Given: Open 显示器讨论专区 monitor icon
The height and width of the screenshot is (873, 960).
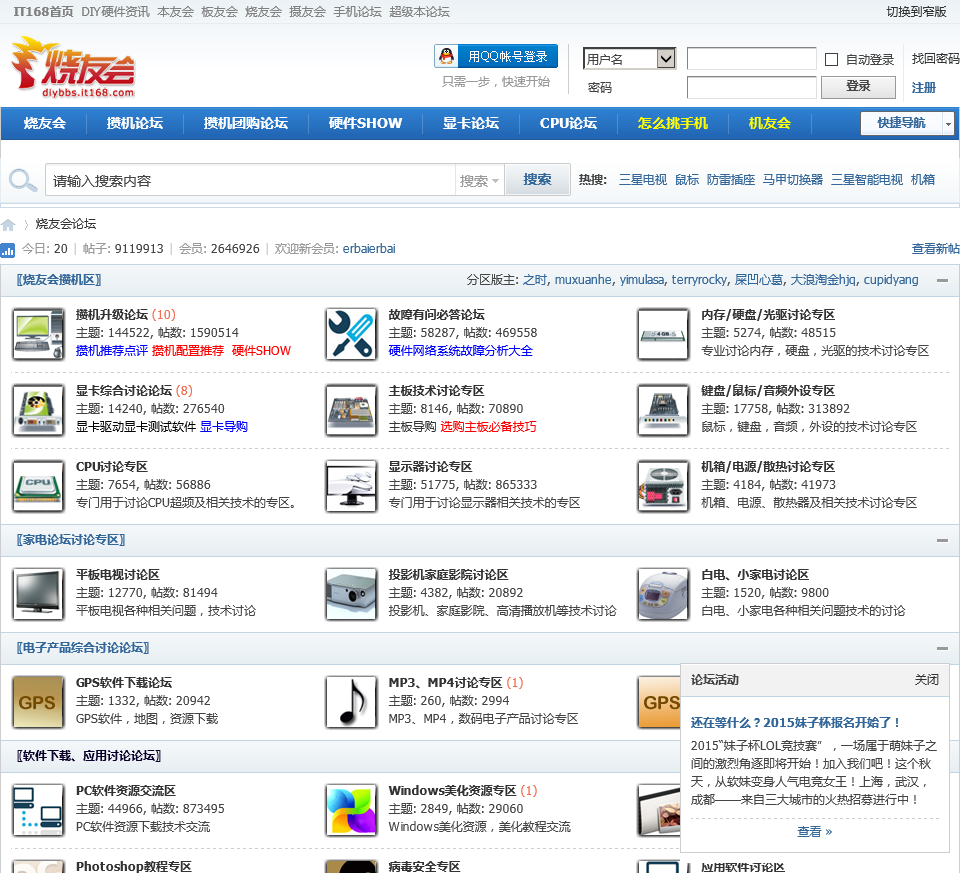Looking at the screenshot, I should [x=351, y=486].
